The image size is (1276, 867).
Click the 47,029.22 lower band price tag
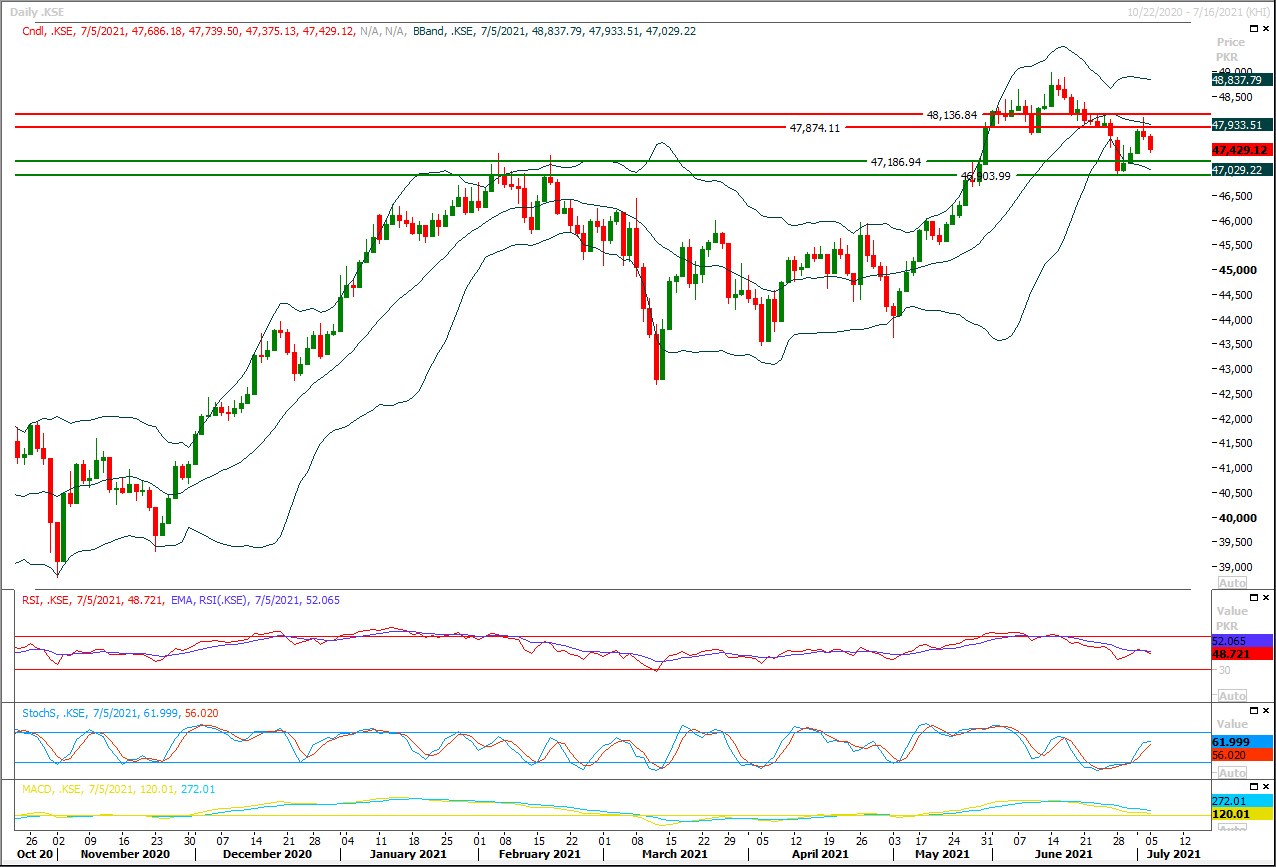1240,171
